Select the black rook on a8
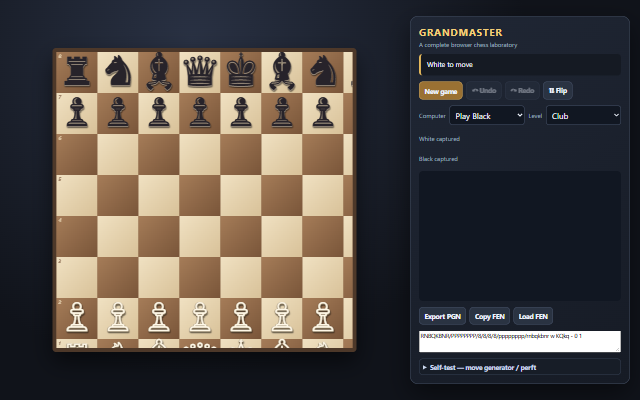The height and width of the screenshot is (400, 640). tap(77, 72)
